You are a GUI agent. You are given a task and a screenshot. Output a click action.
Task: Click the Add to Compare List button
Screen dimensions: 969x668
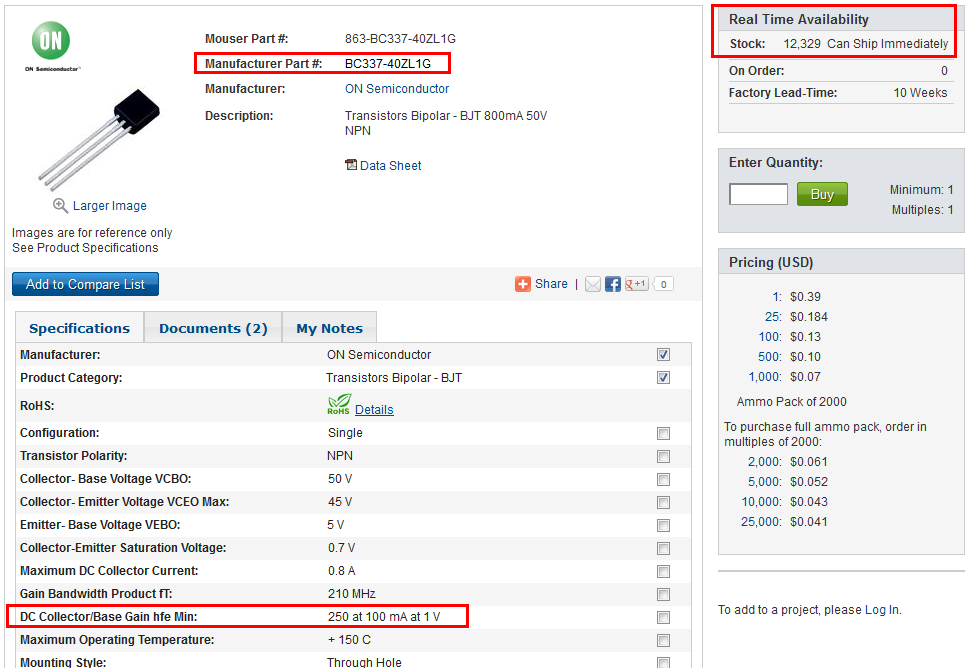click(x=85, y=284)
